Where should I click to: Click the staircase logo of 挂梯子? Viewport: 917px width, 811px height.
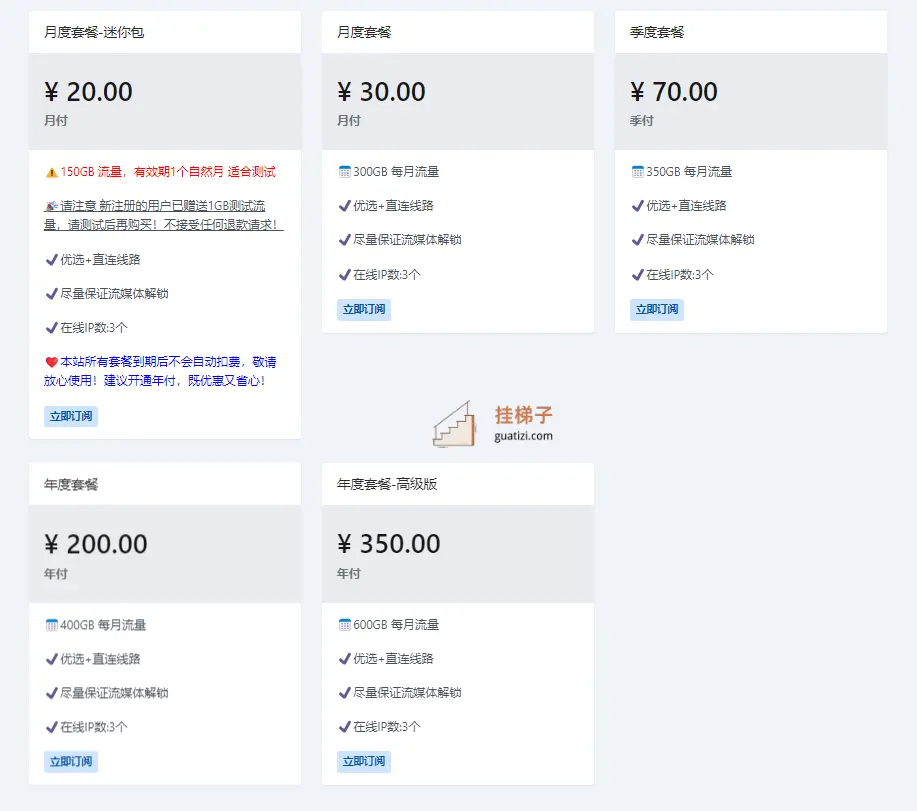click(454, 425)
